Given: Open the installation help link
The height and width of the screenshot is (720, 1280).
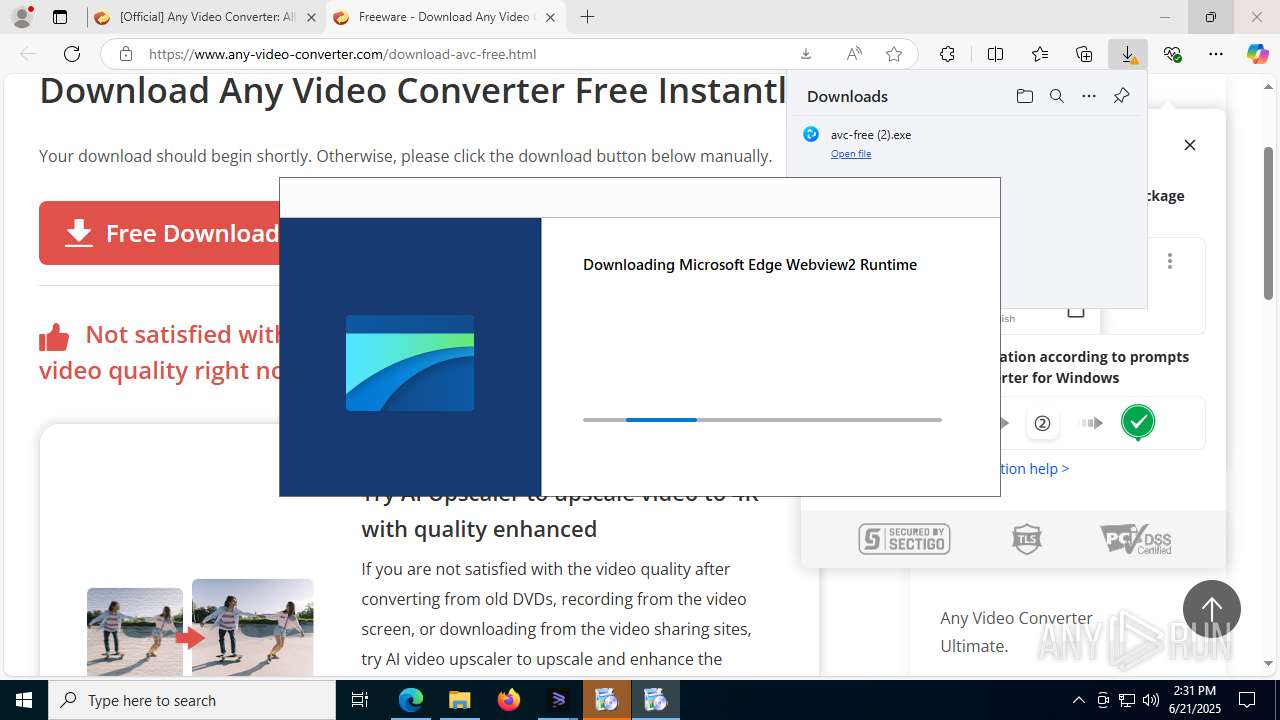Looking at the screenshot, I should 1035,468.
